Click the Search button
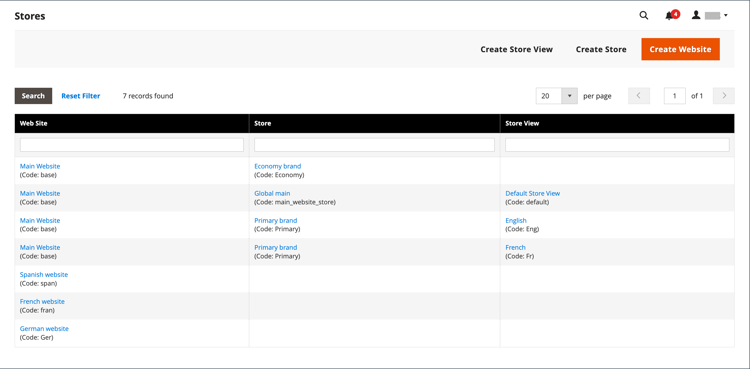 click(x=33, y=96)
